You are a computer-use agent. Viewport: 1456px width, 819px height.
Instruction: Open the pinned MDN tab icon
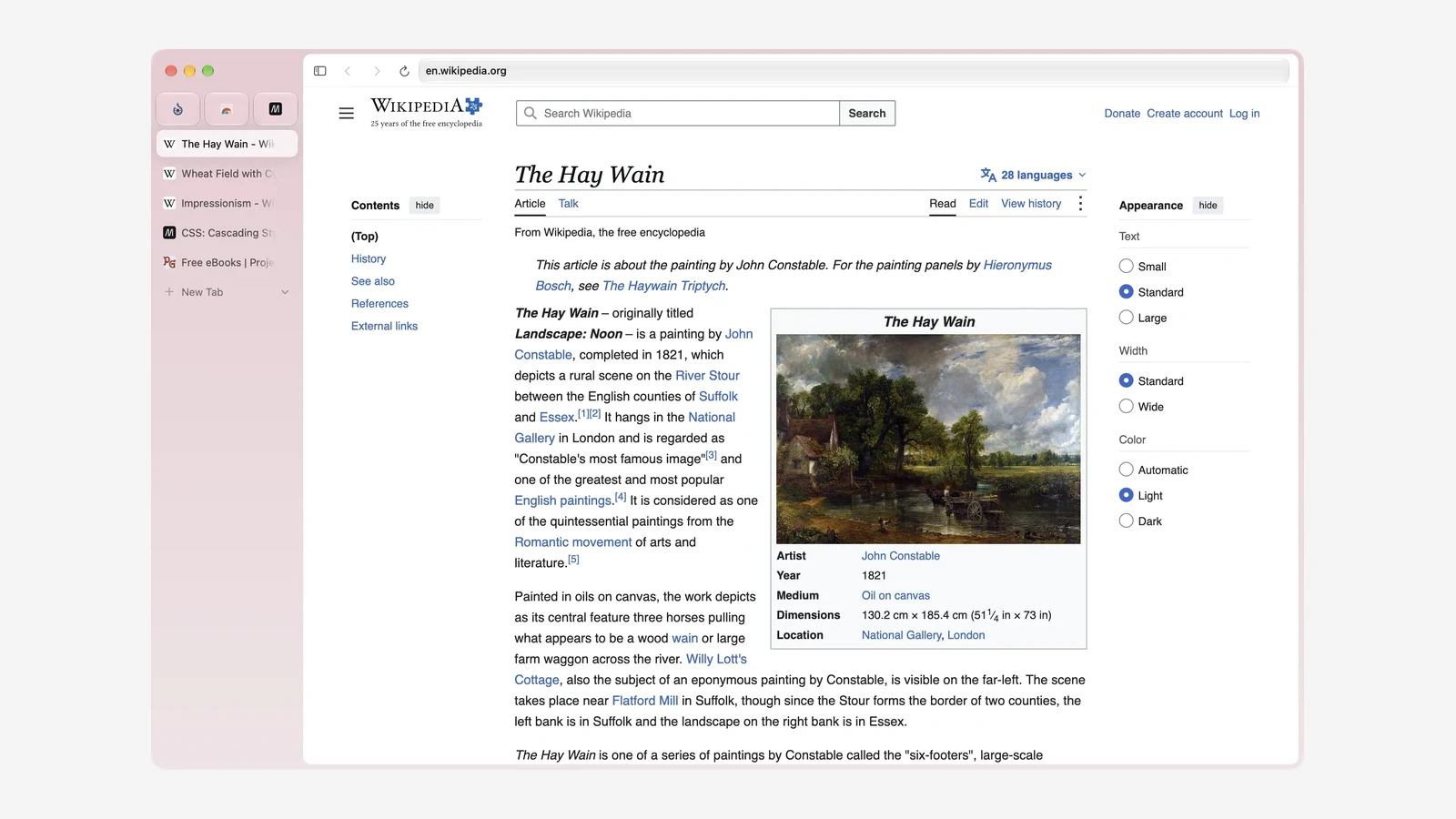(x=275, y=109)
